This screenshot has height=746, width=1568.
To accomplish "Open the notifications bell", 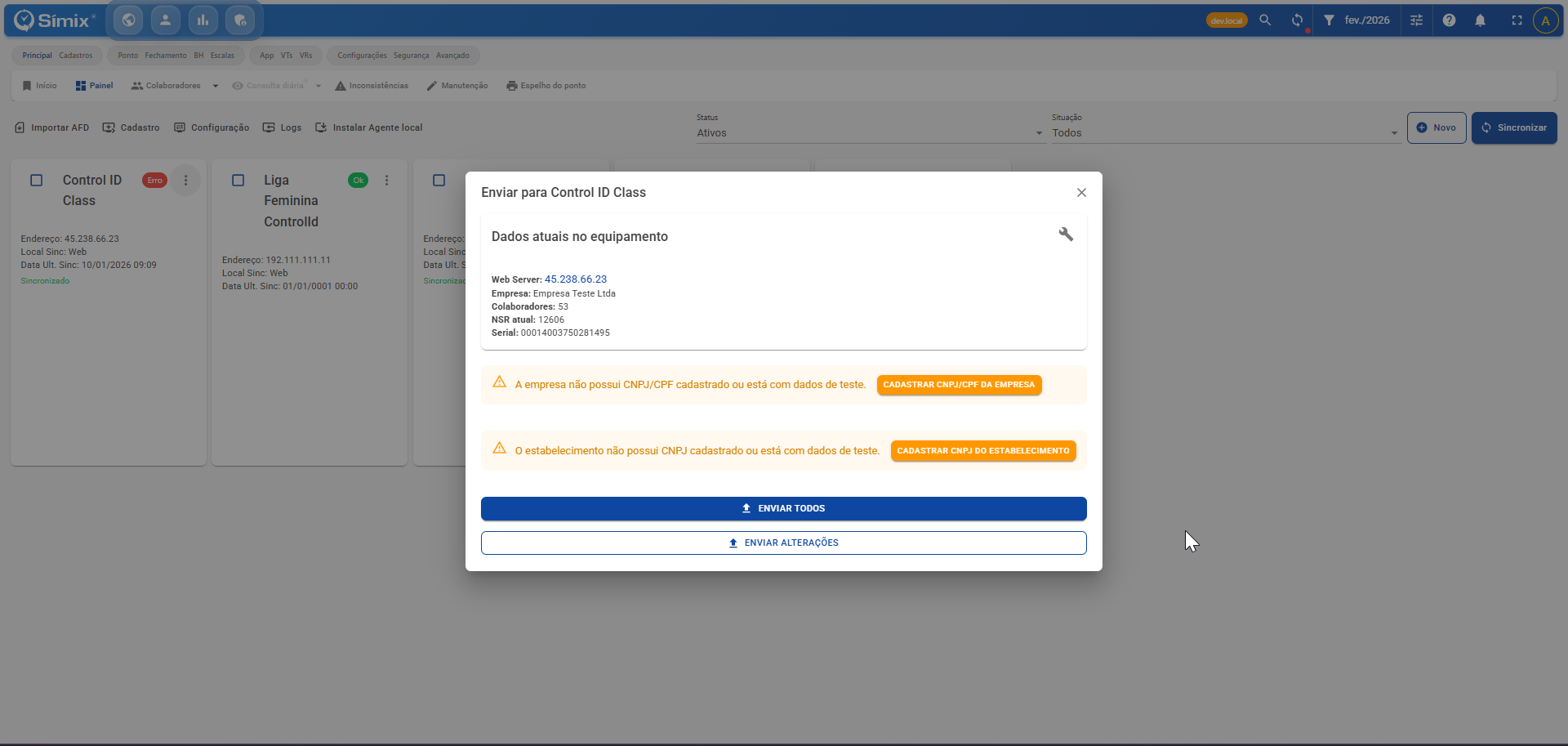I will (1481, 20).
